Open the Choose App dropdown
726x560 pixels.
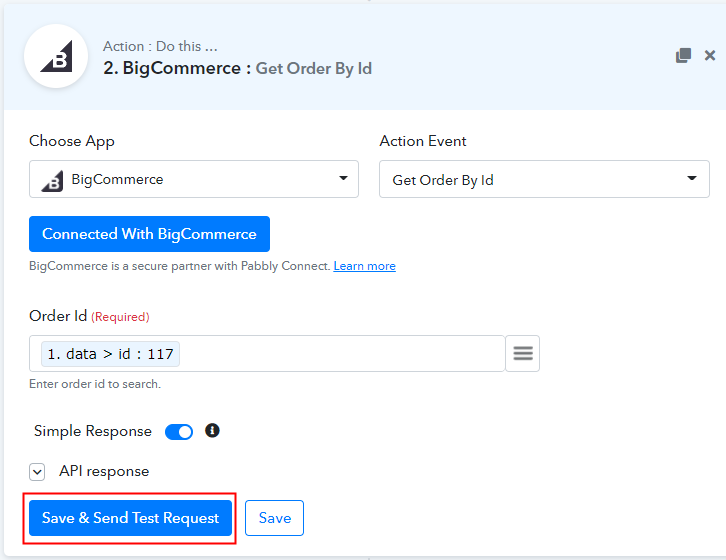coord(194,179)
